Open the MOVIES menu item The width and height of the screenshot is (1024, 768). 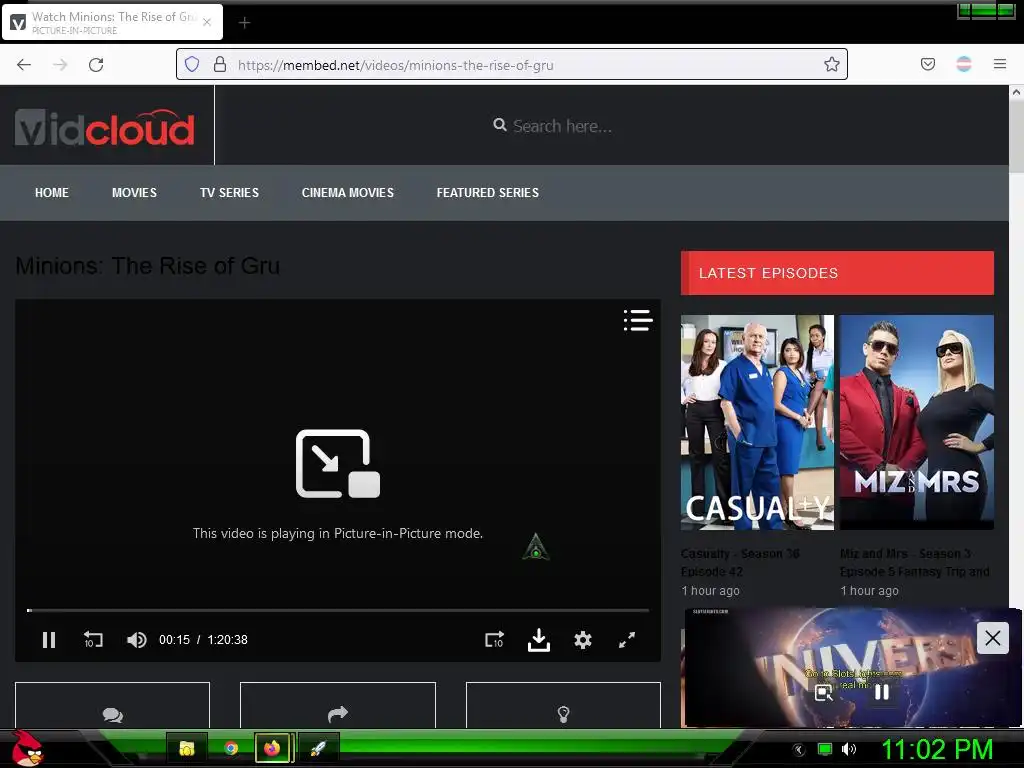point(134,193)
